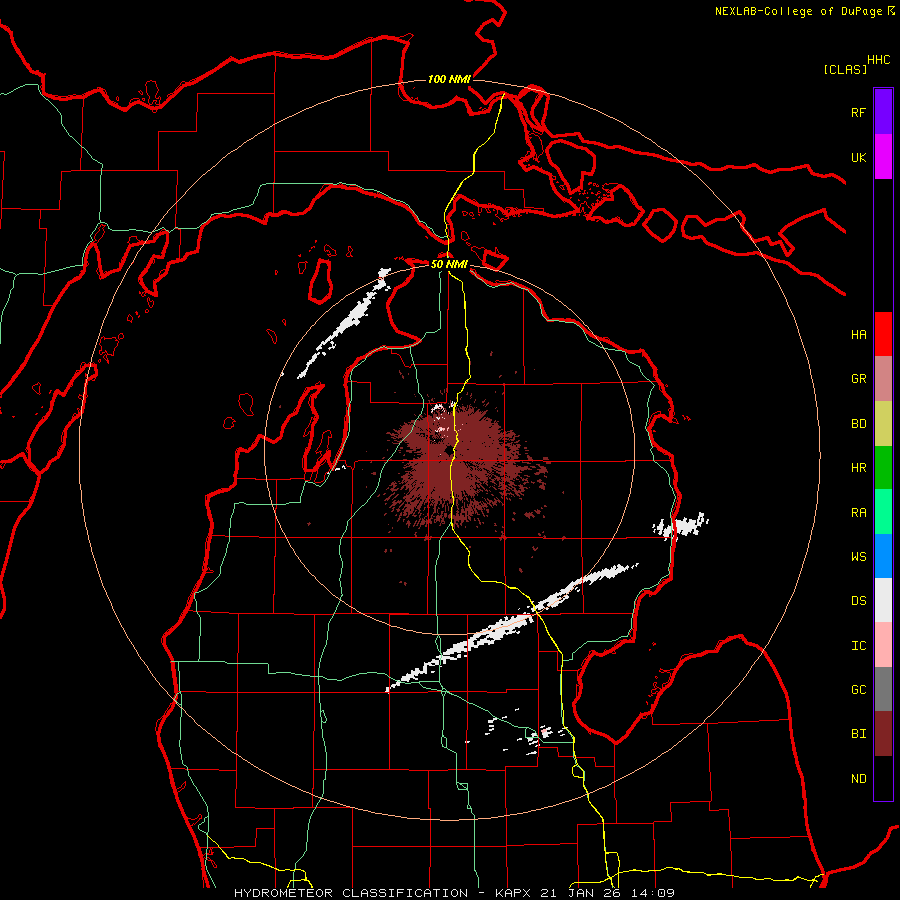Click the BI brown legend swatch
Viewport: 900px width, 900px height.
pos(883,734)
